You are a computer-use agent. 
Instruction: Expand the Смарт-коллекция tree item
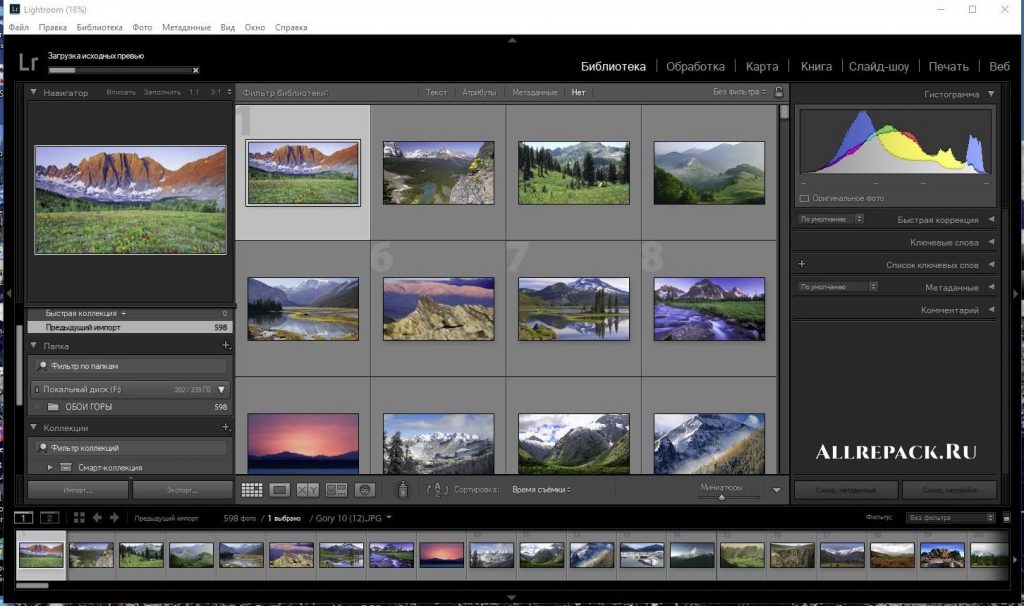click(x=50, y=467)
